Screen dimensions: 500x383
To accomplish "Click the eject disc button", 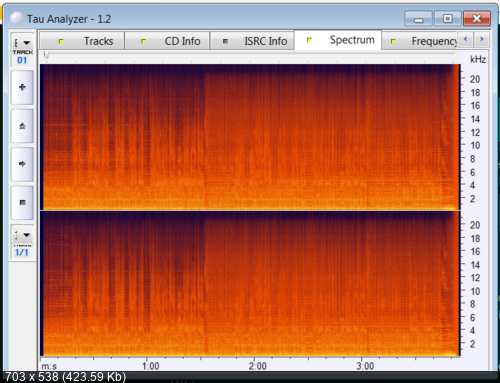I will click(x=22, y=126).
